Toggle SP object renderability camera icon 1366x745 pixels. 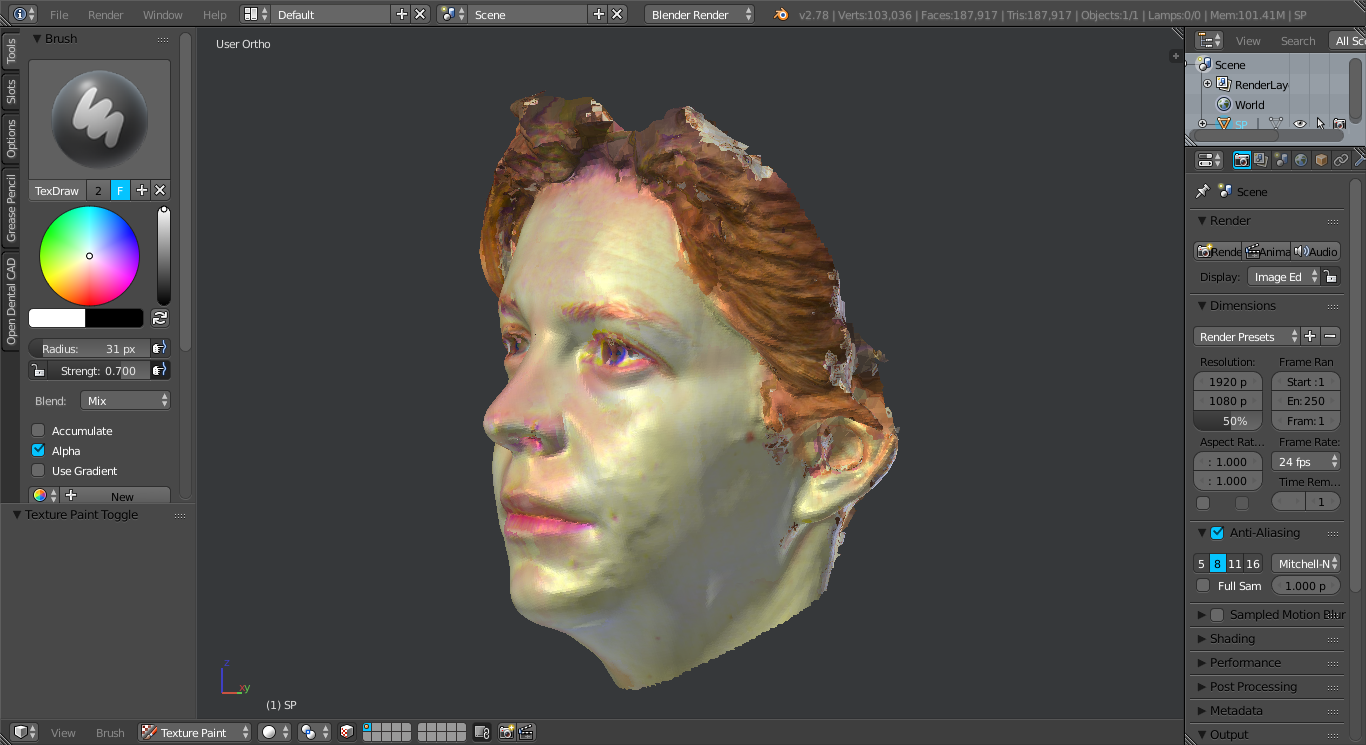1339,124
